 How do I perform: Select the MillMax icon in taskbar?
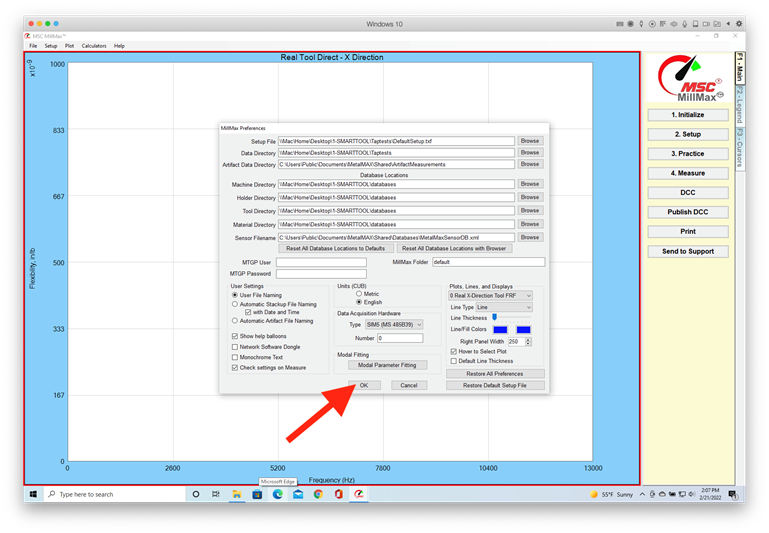tap(359, 494)
